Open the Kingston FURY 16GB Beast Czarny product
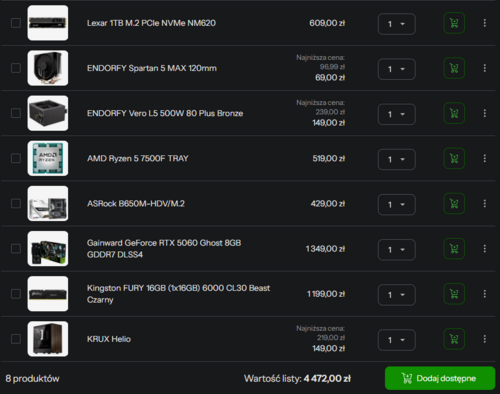Viewport: 500px width, 394px height. coord(178,294)
